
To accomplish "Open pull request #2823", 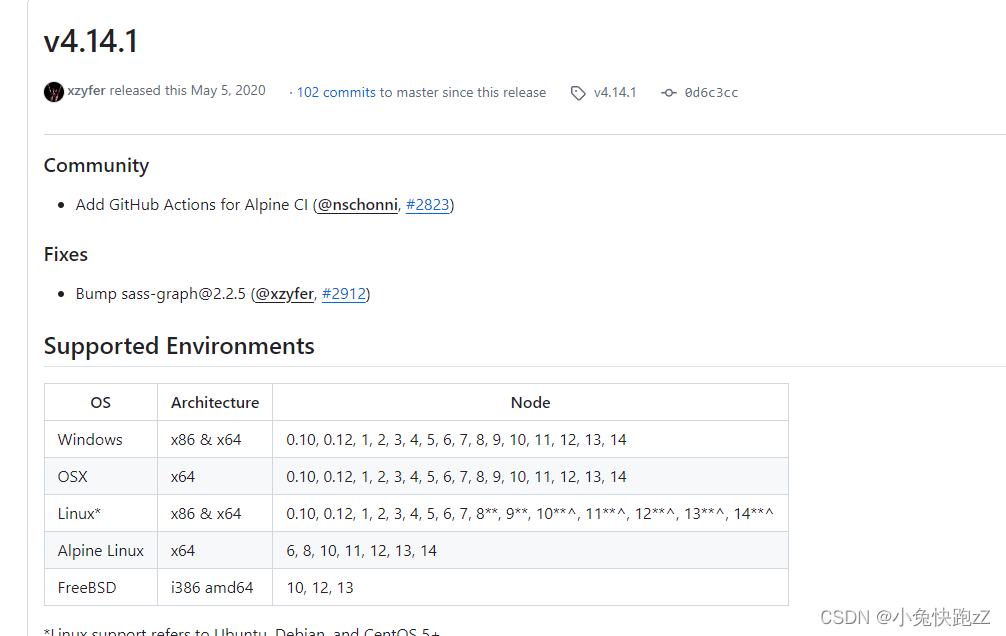I will pyautogui.click(x=428, y=205).
